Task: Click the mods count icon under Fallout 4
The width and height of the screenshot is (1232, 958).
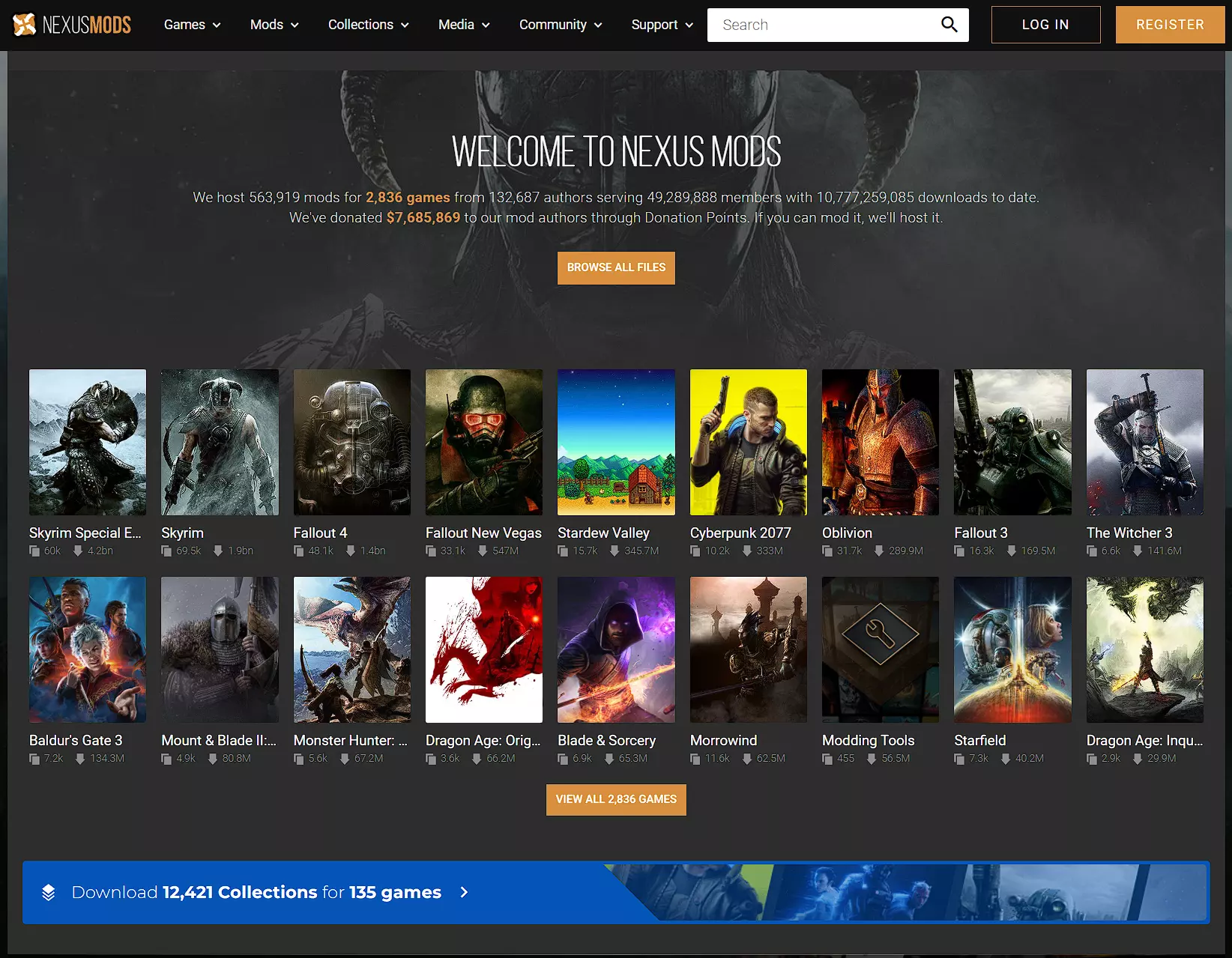Action: pos(298,551)
